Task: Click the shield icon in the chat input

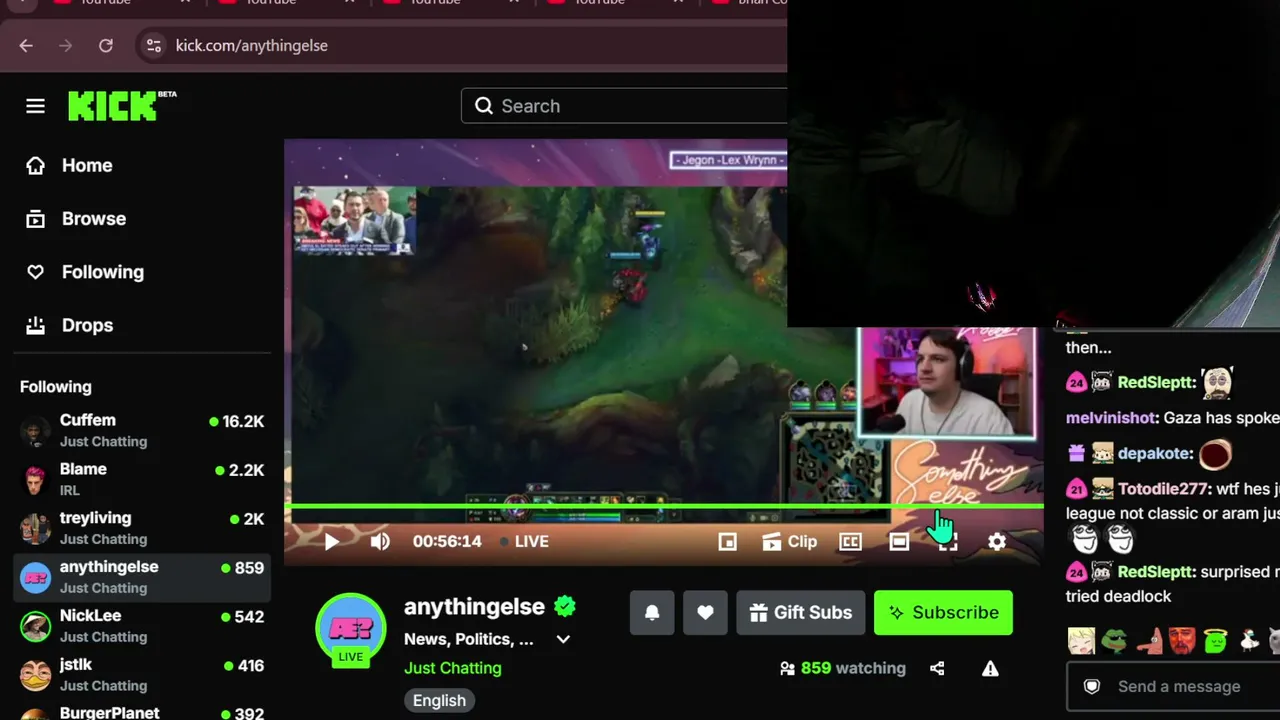Action: [1092, 686]
